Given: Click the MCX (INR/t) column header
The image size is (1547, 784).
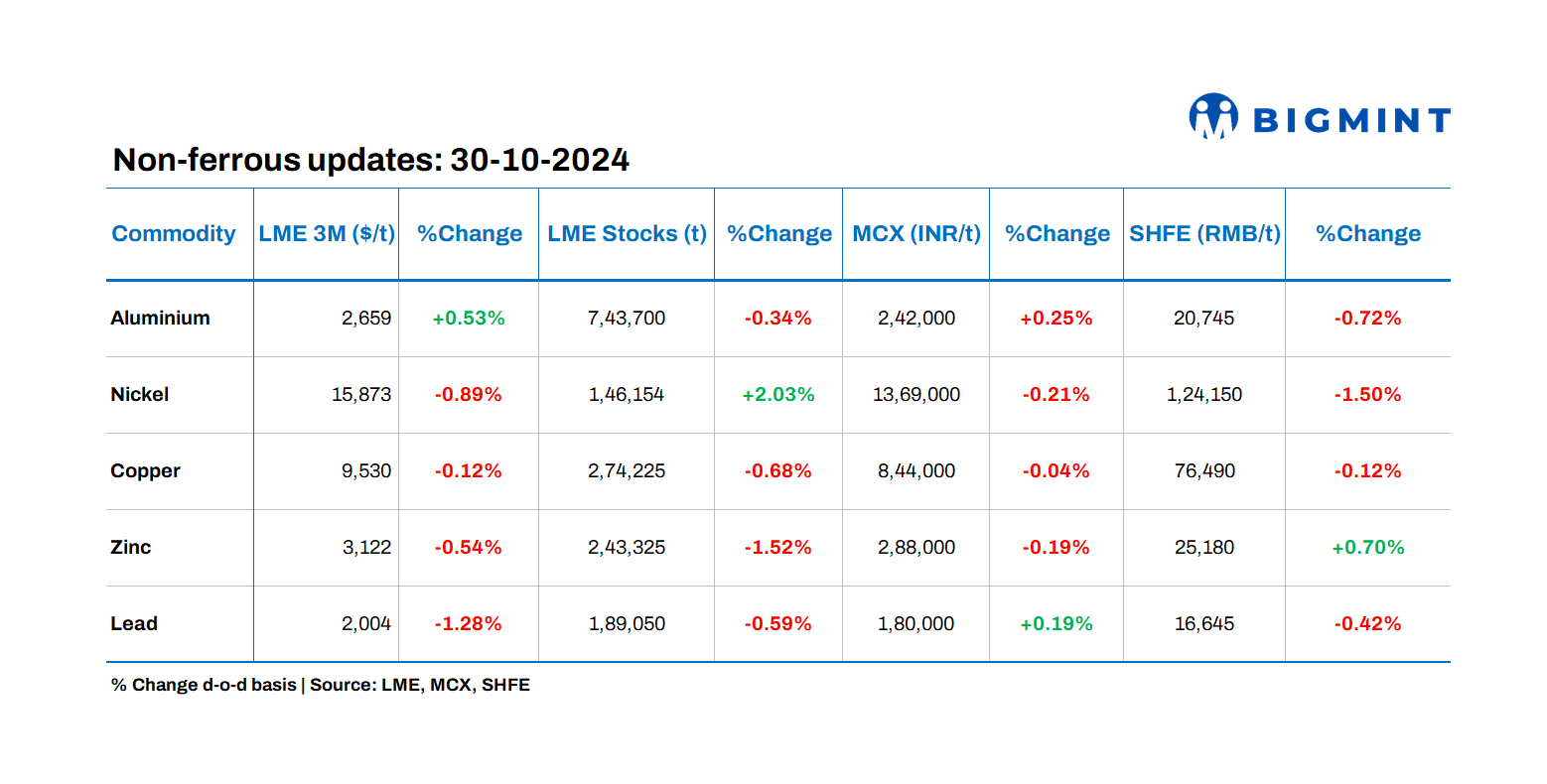Looking at the screenshot, I should tap(915, 234).
